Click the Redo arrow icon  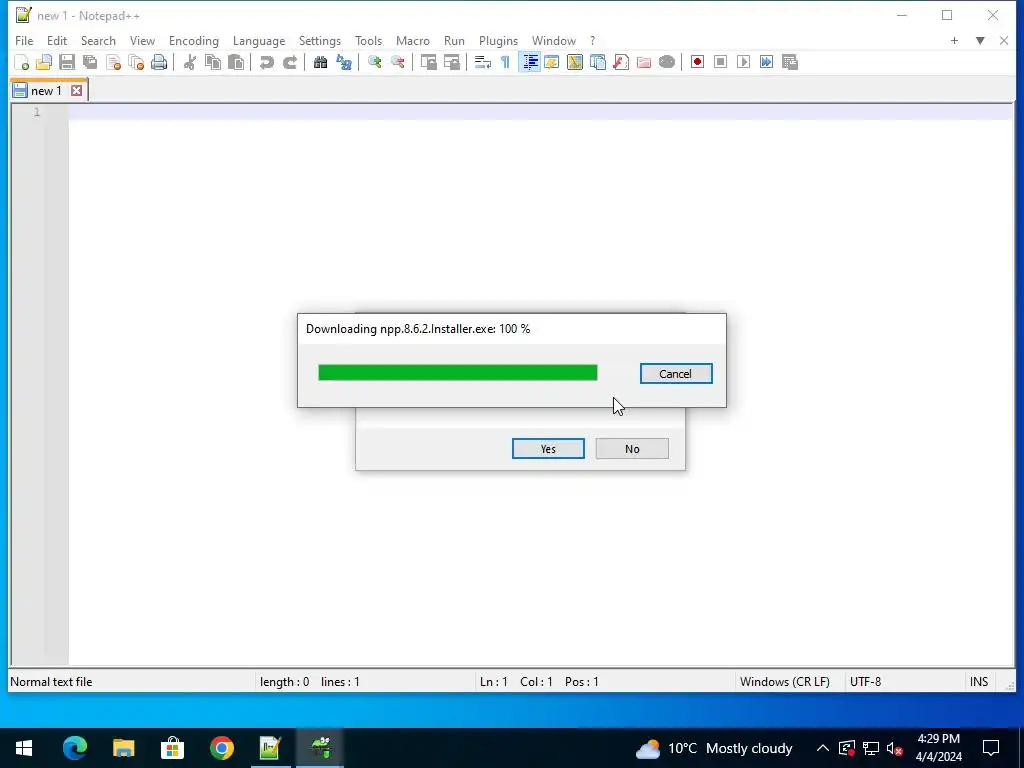coord(289,62)
